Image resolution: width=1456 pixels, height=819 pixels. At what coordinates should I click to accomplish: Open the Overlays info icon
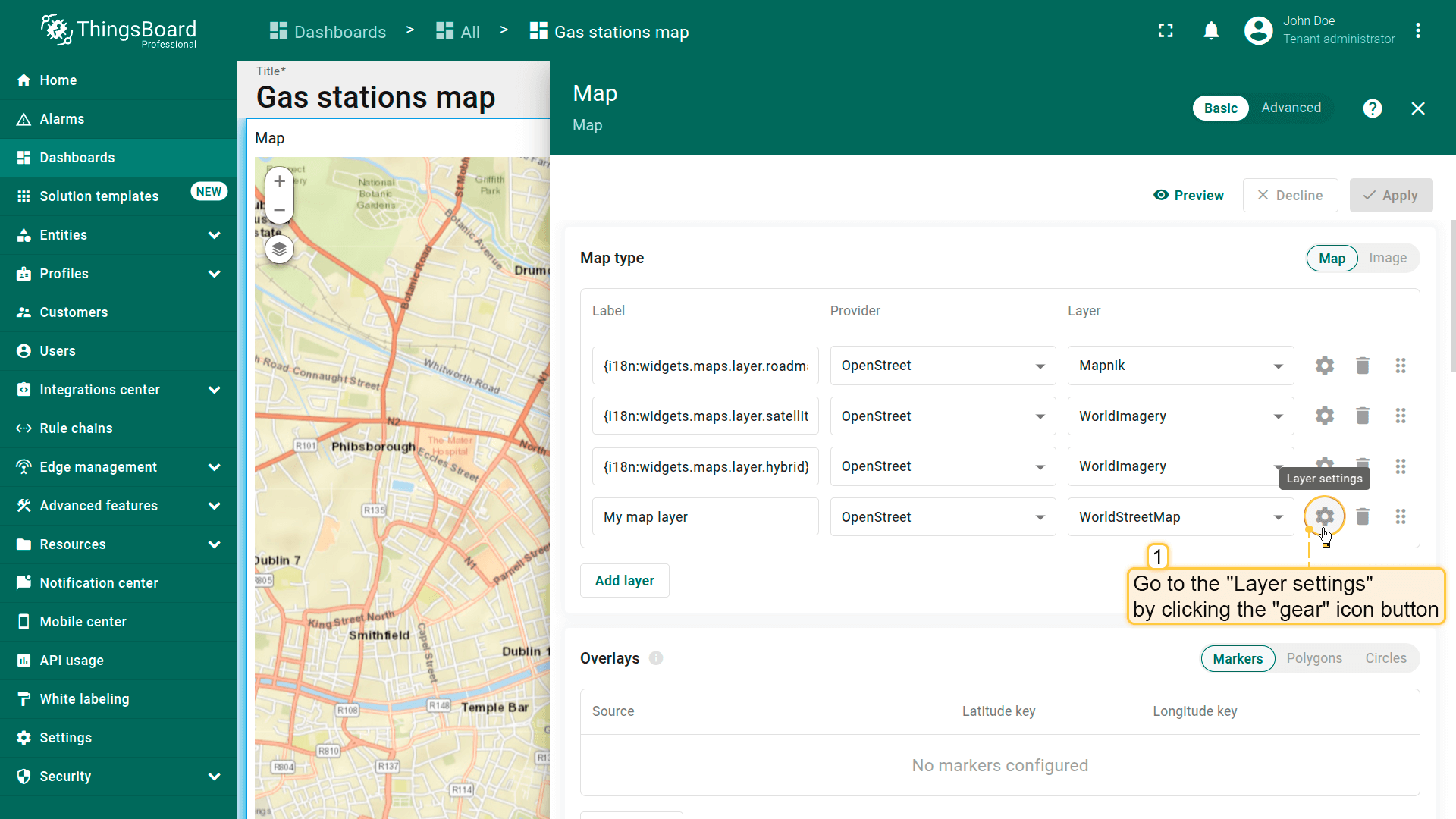(x=656, y=658)
